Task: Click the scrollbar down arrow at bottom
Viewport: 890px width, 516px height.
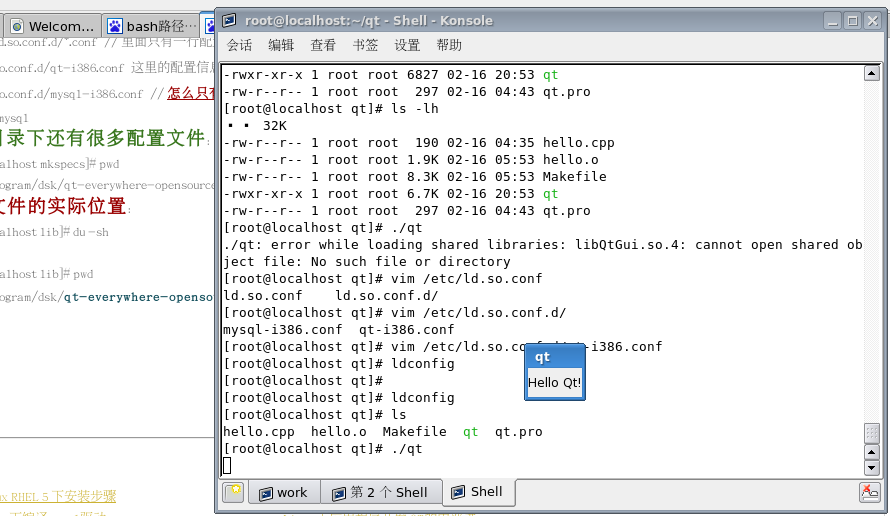Action: click(872, 468)
